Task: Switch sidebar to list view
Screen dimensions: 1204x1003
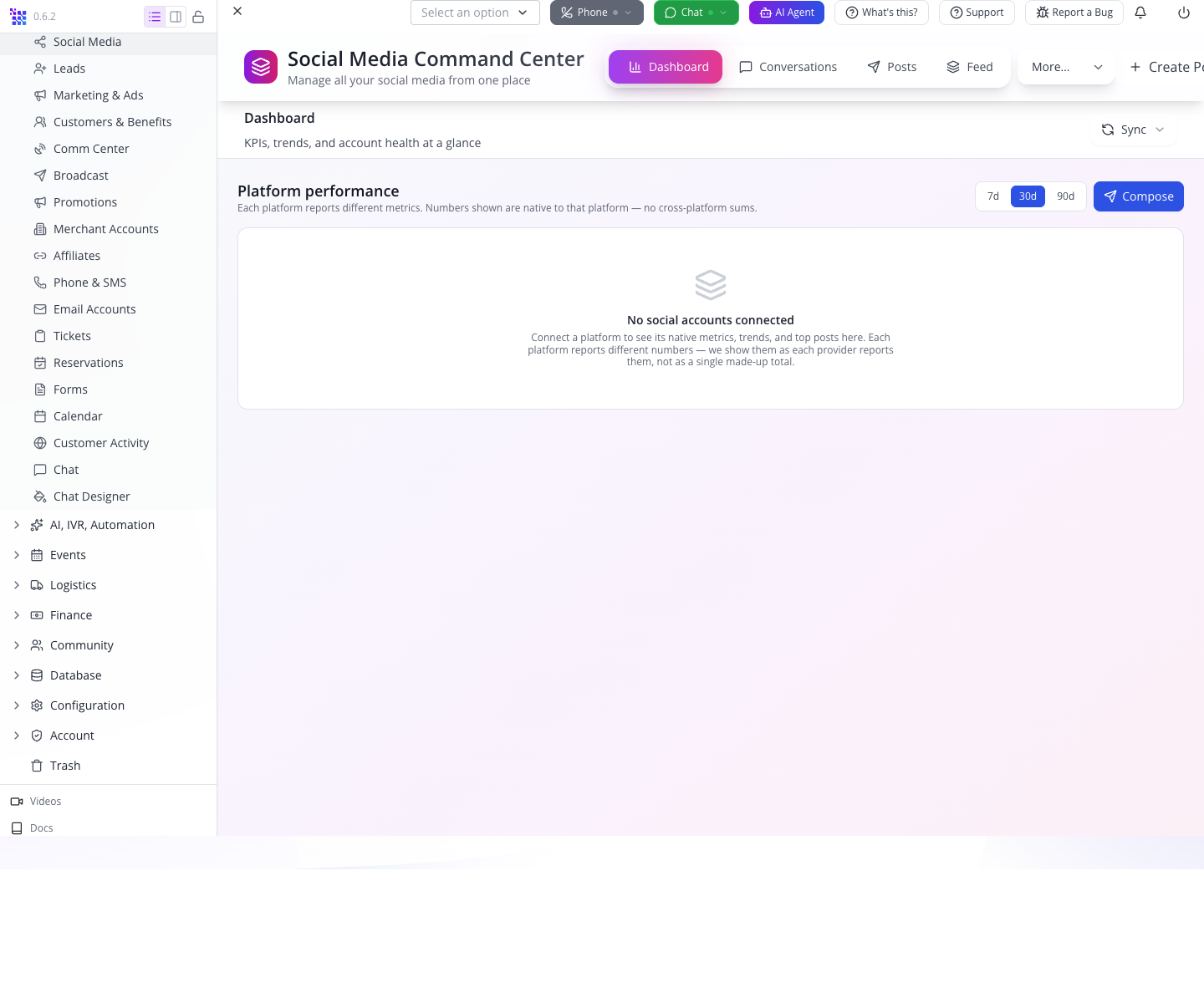Action: click(155, 17)
